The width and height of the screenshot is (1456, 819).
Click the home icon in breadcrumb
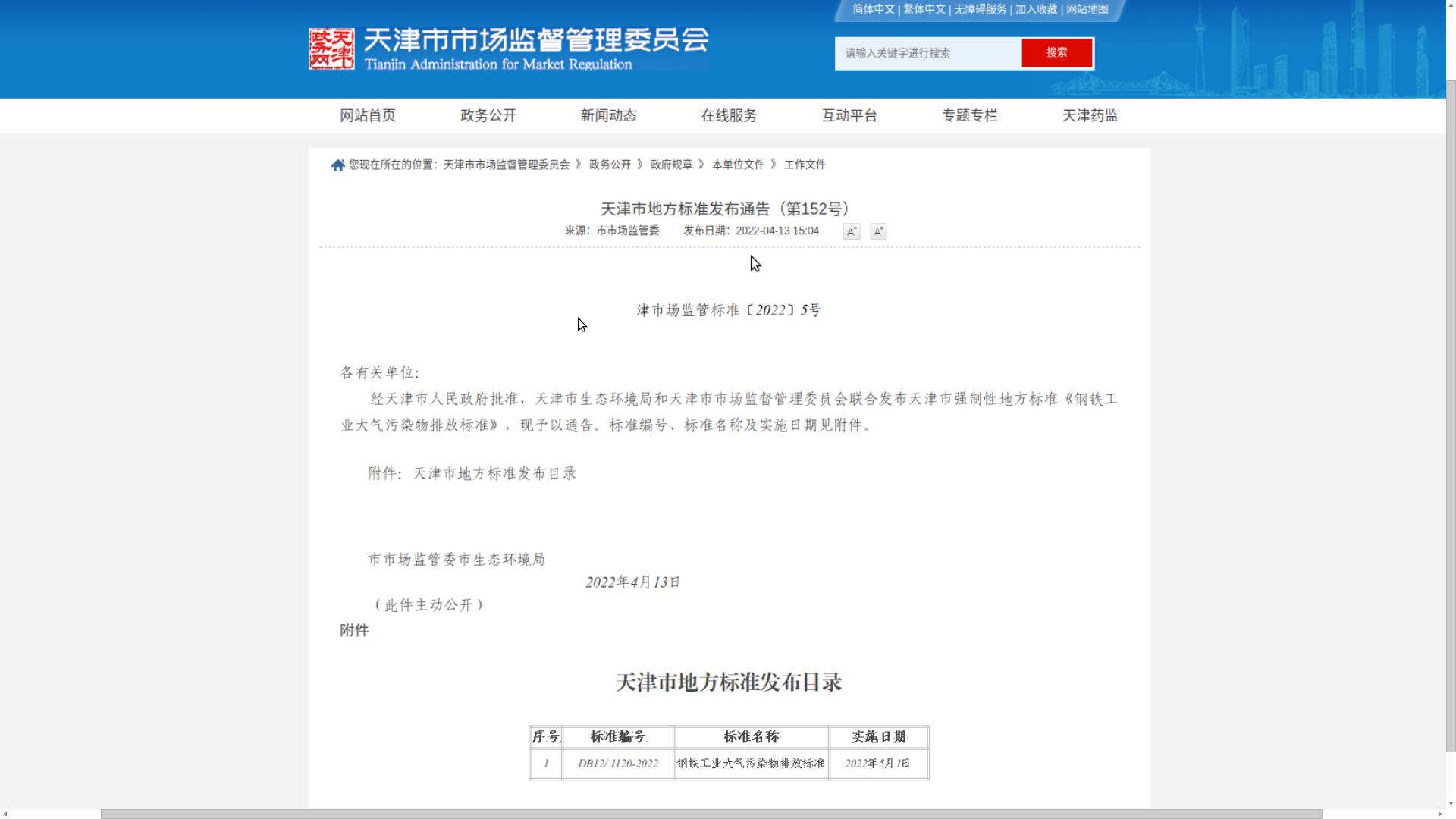[337, 165]
